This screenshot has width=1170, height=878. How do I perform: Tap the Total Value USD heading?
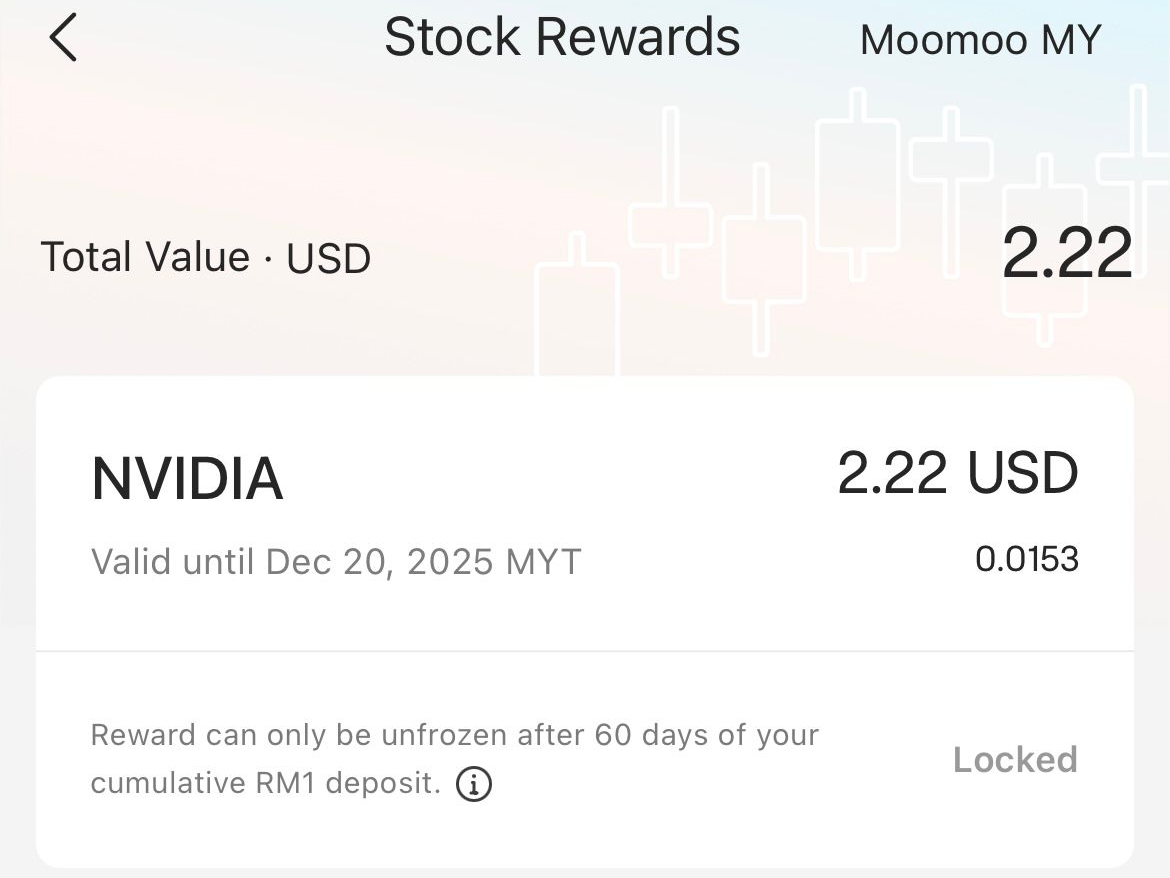click(x=206, y=257)
